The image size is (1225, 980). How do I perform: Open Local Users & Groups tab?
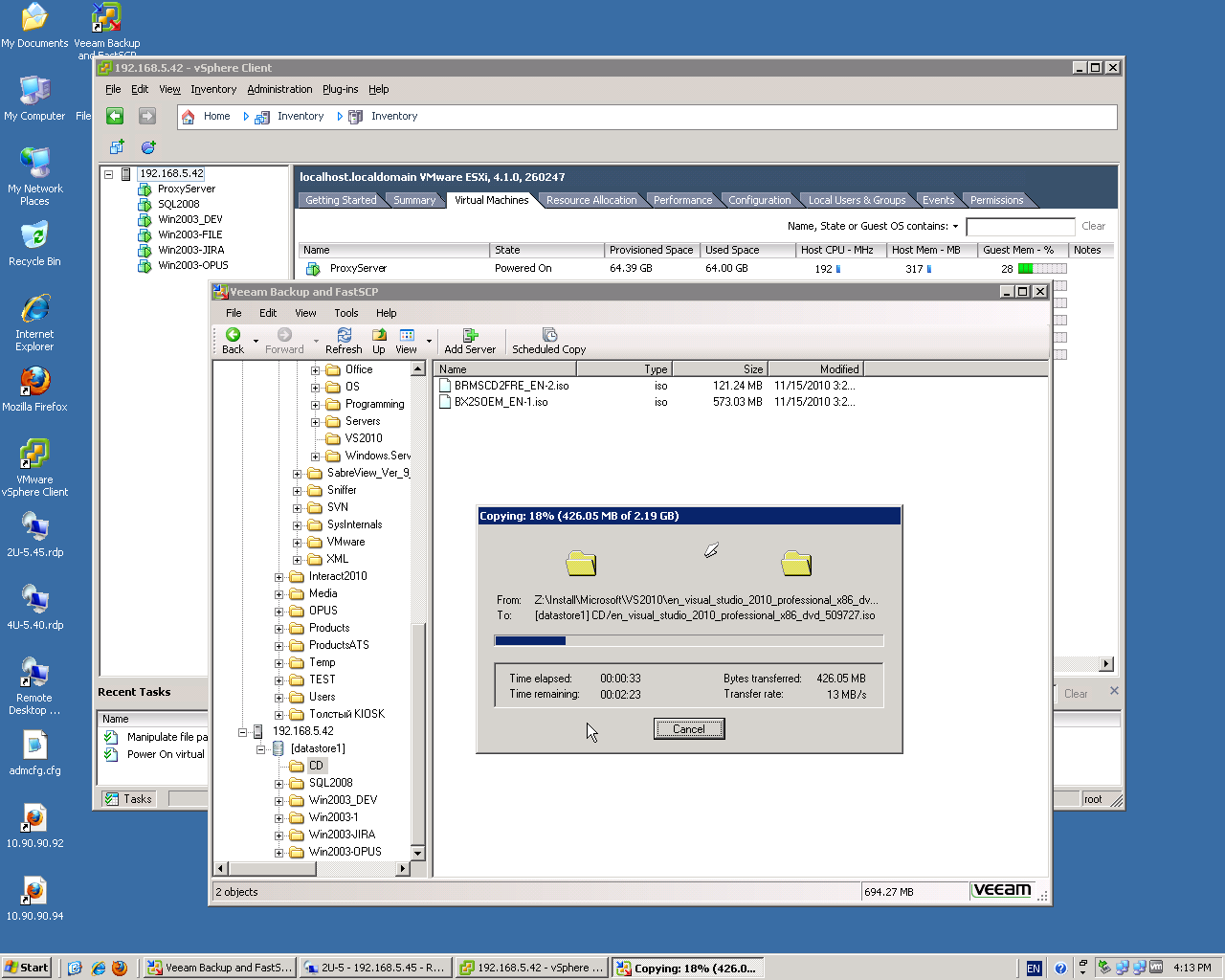click(857, 200)
